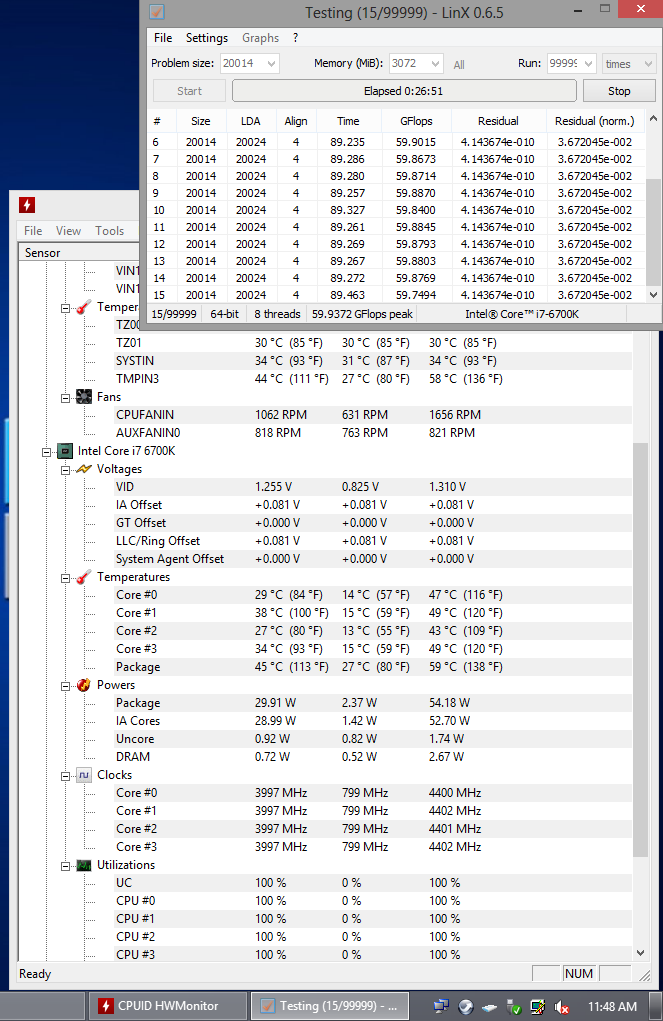Click the CPU Temperatures thermometer icon
The height and width of the screenshot is (1021, 663).
point(84,577)
